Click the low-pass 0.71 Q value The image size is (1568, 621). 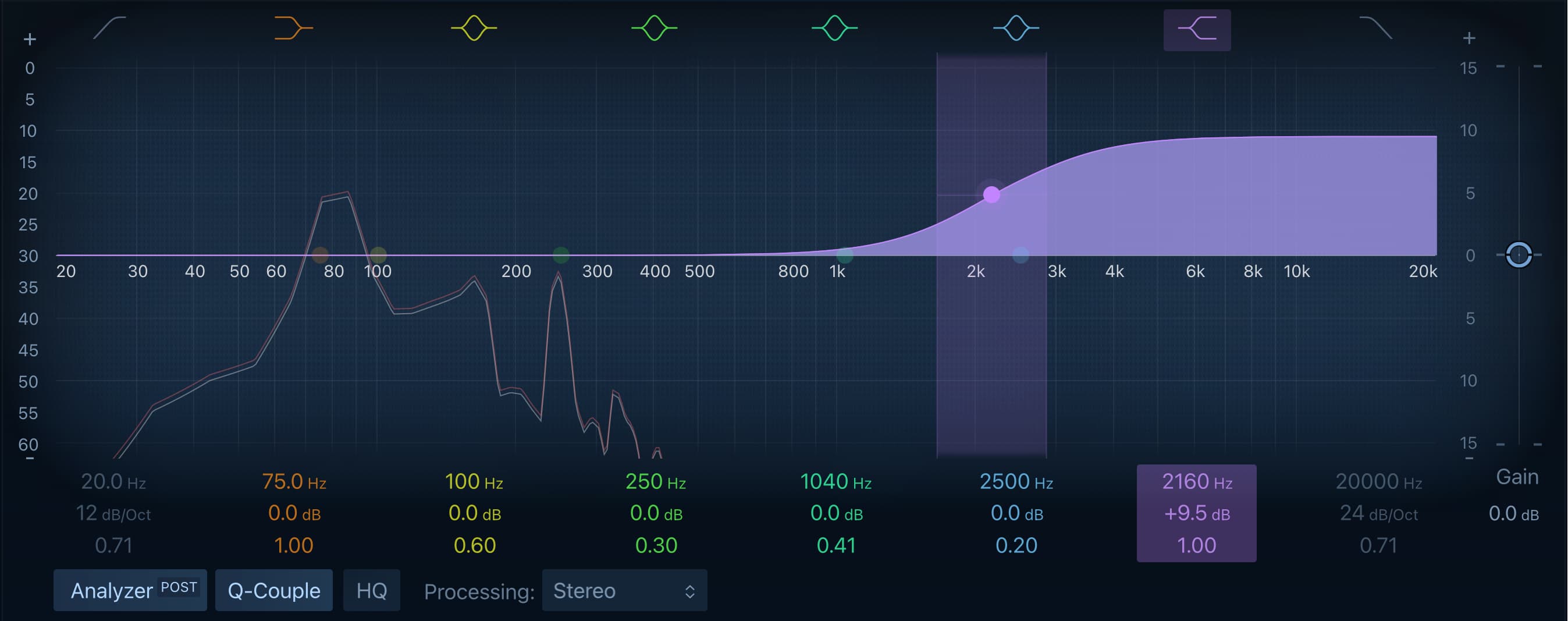[1378, 545]
